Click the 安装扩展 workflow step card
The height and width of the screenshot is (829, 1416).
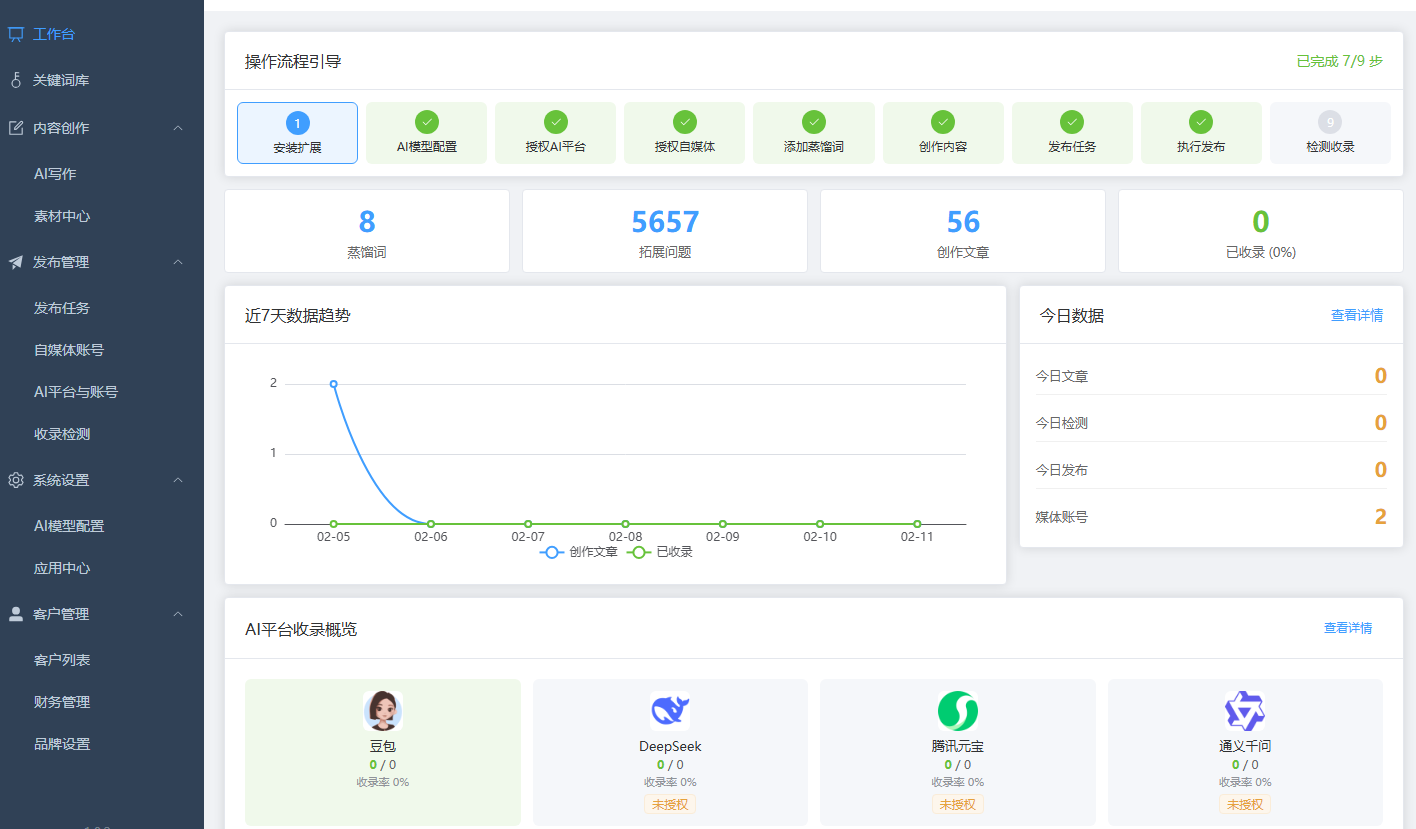click(x=297, y=131)
